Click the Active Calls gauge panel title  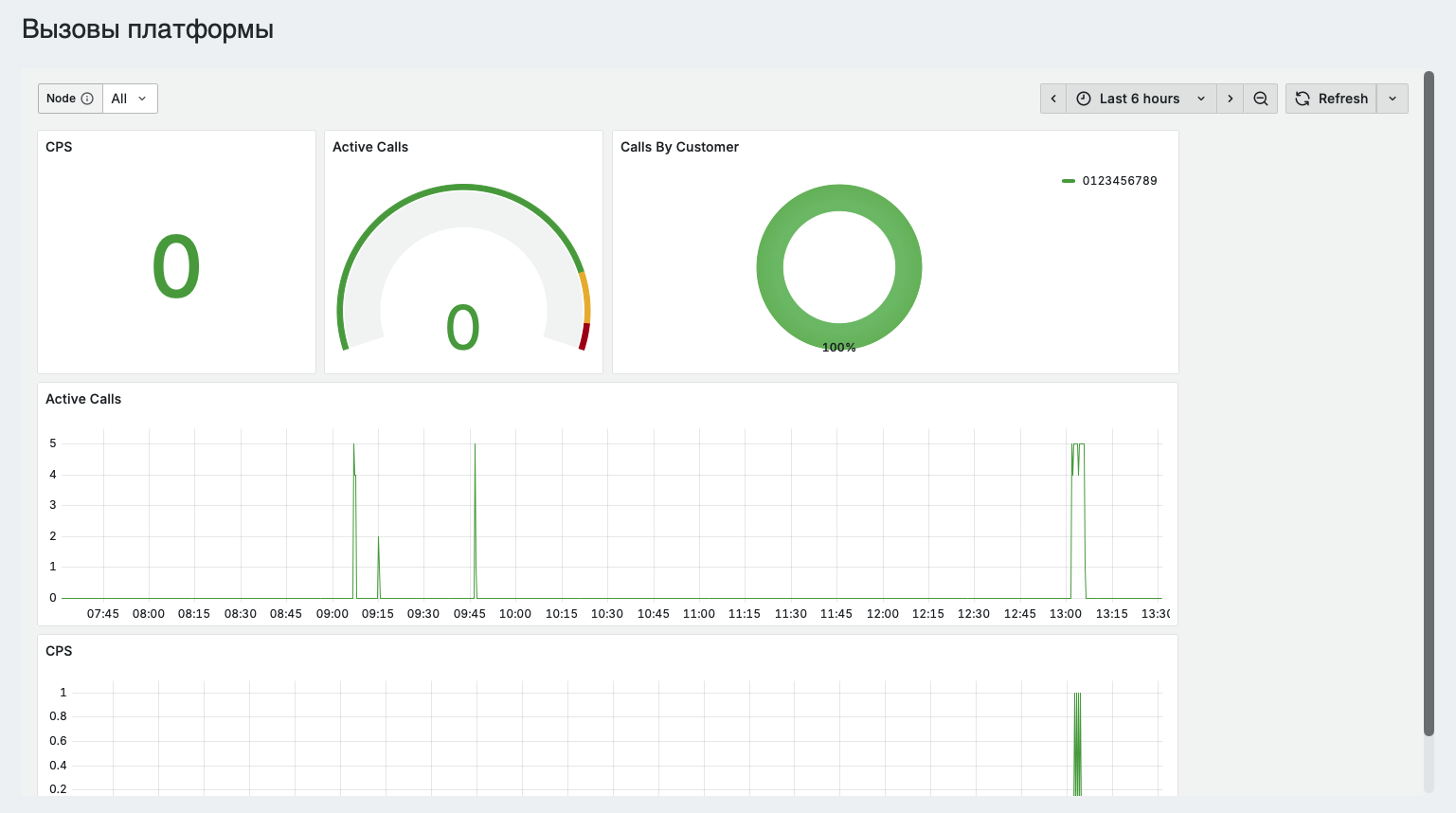point(370,147)
